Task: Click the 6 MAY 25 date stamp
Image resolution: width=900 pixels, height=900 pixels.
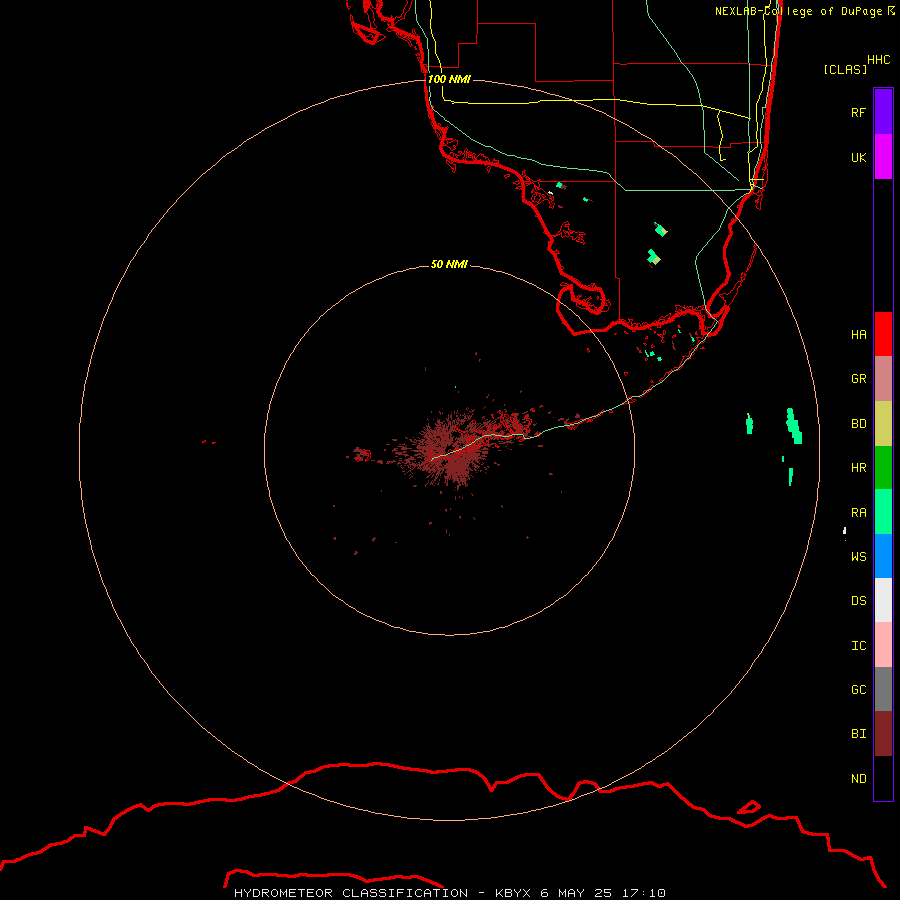Action: pos(576,893)
